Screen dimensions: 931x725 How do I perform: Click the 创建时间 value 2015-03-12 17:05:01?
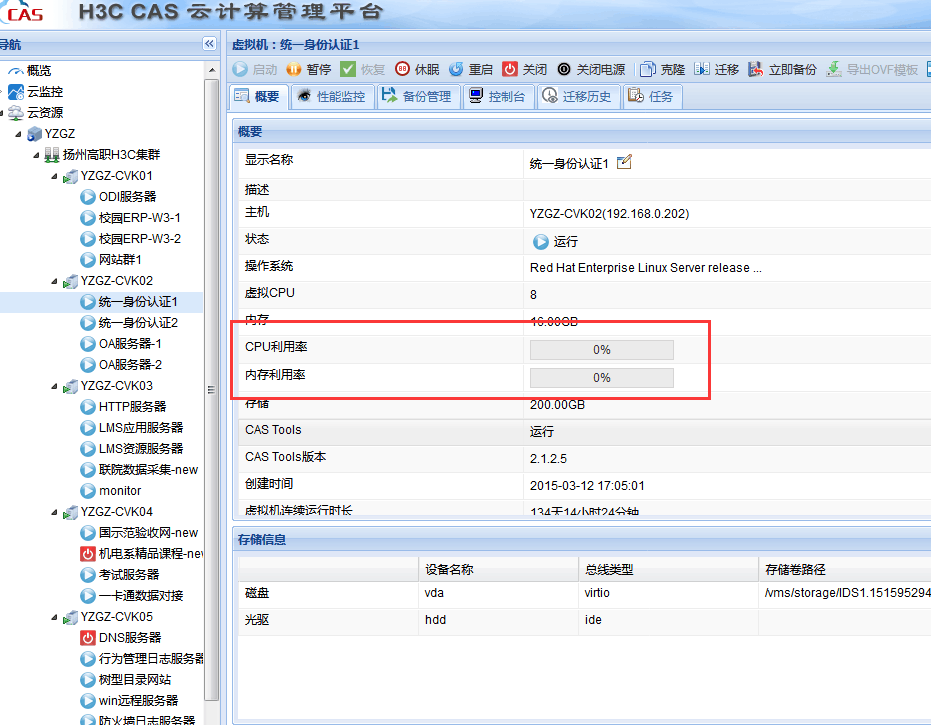coord(587,486)
